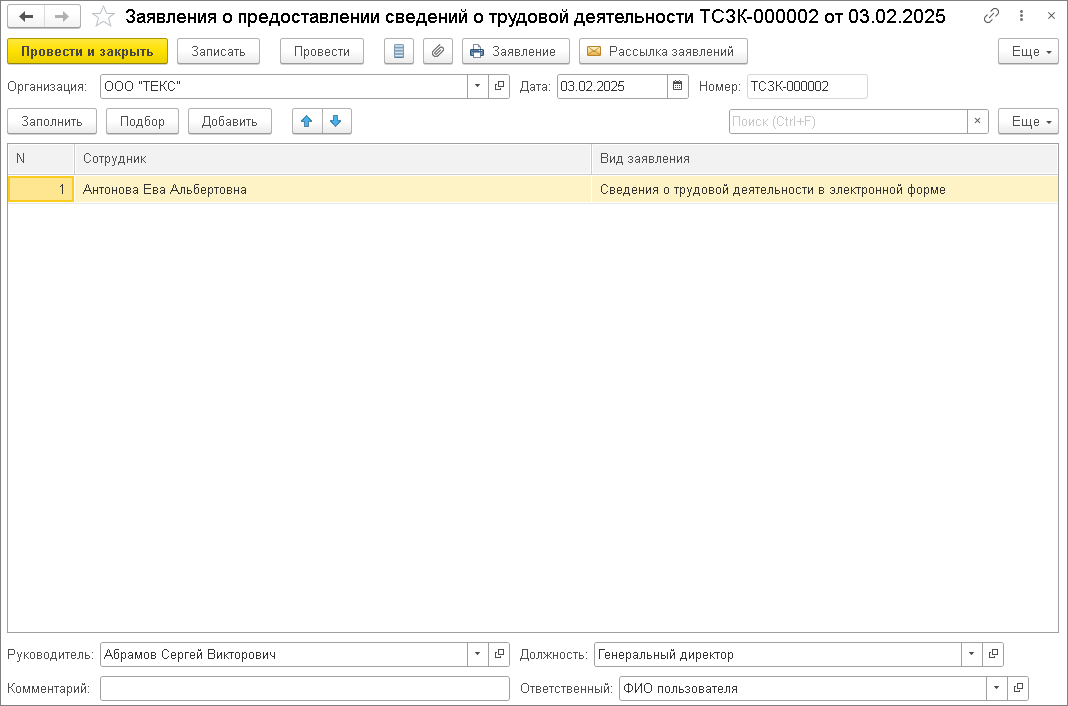Move row up with blue arrow
1068x706 pixels.
pos(307,121)
